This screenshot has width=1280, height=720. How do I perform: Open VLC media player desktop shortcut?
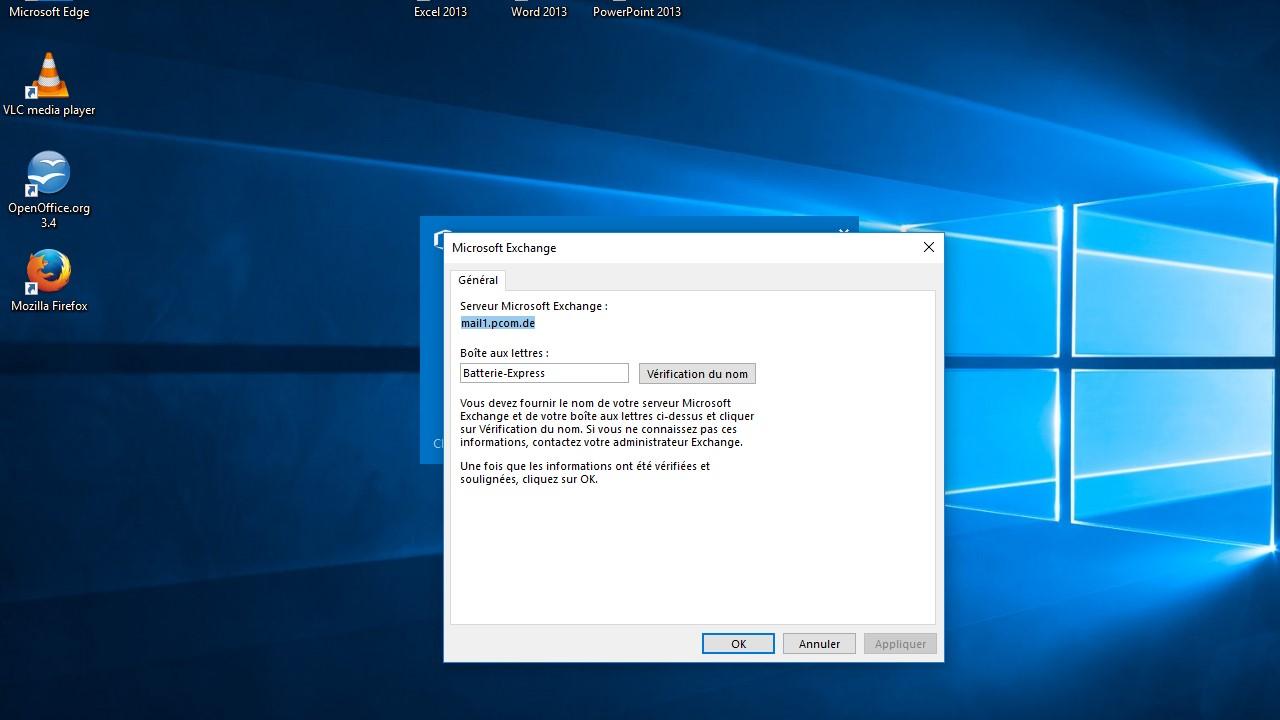click(x=49, y=85)
